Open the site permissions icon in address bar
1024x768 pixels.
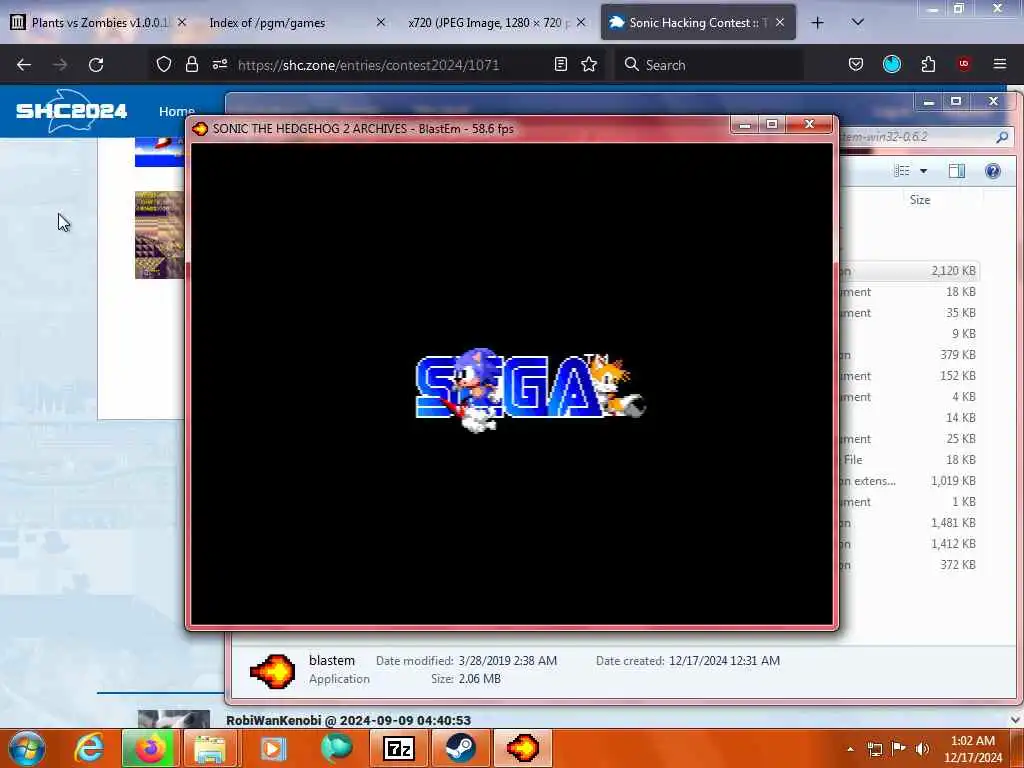point(219,64)
